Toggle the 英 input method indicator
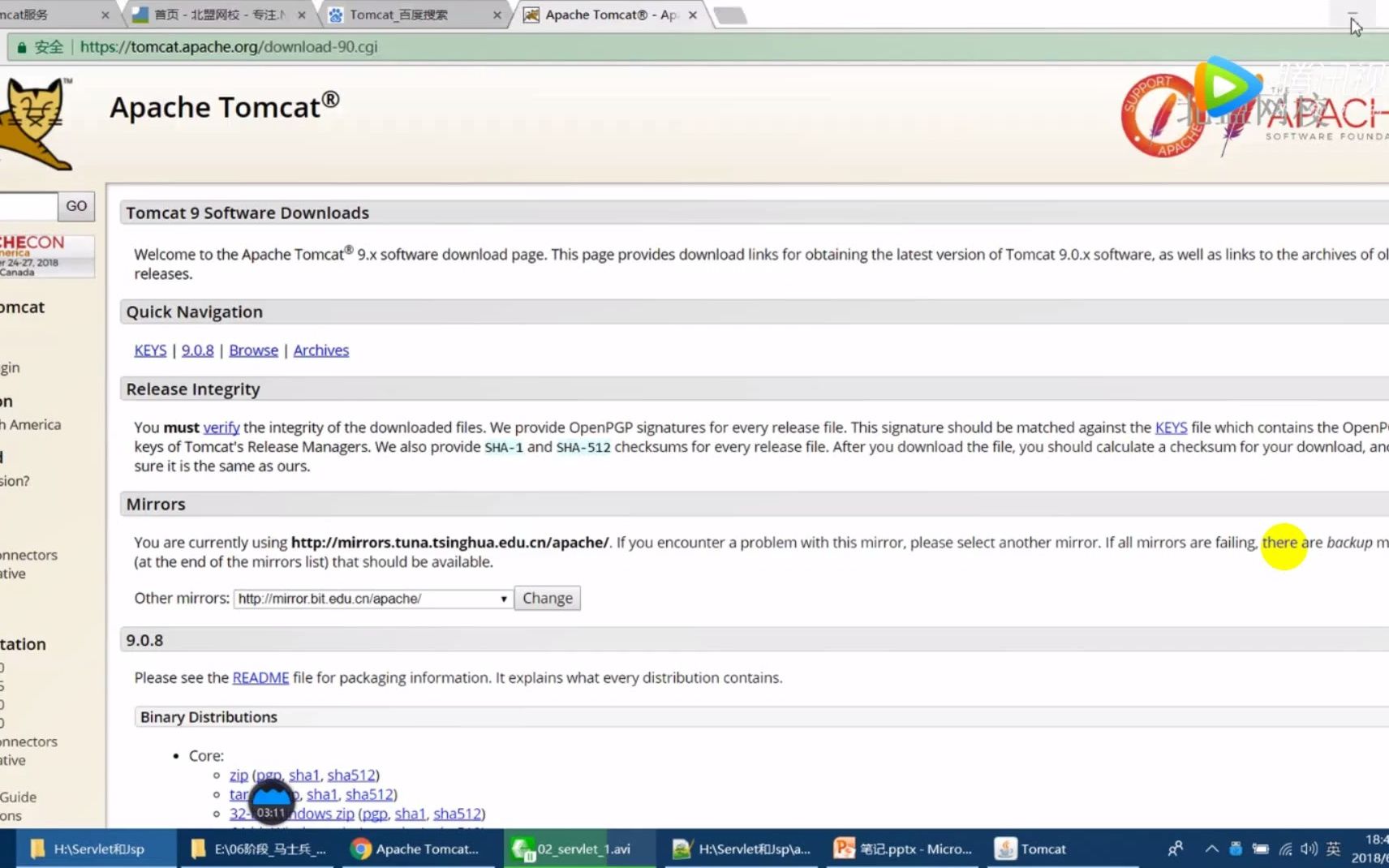 click(x=1334, y=849)
